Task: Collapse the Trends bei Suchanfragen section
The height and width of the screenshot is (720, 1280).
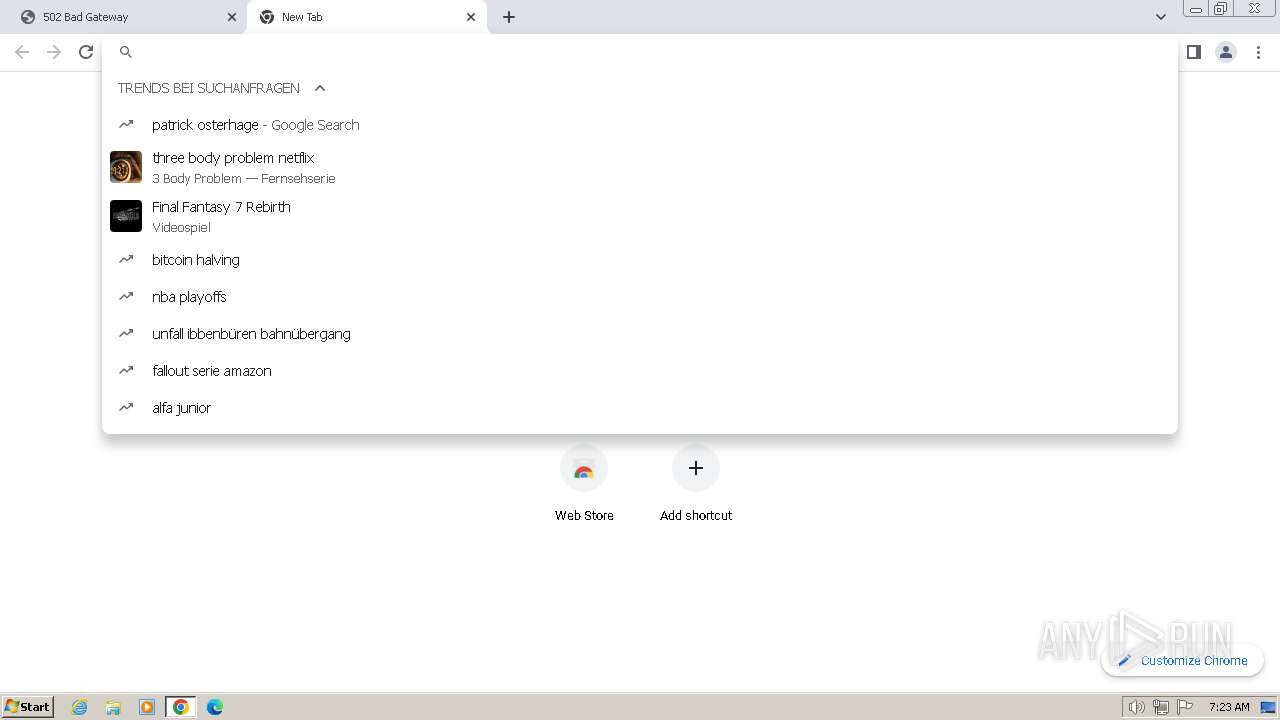Action: 320,88
